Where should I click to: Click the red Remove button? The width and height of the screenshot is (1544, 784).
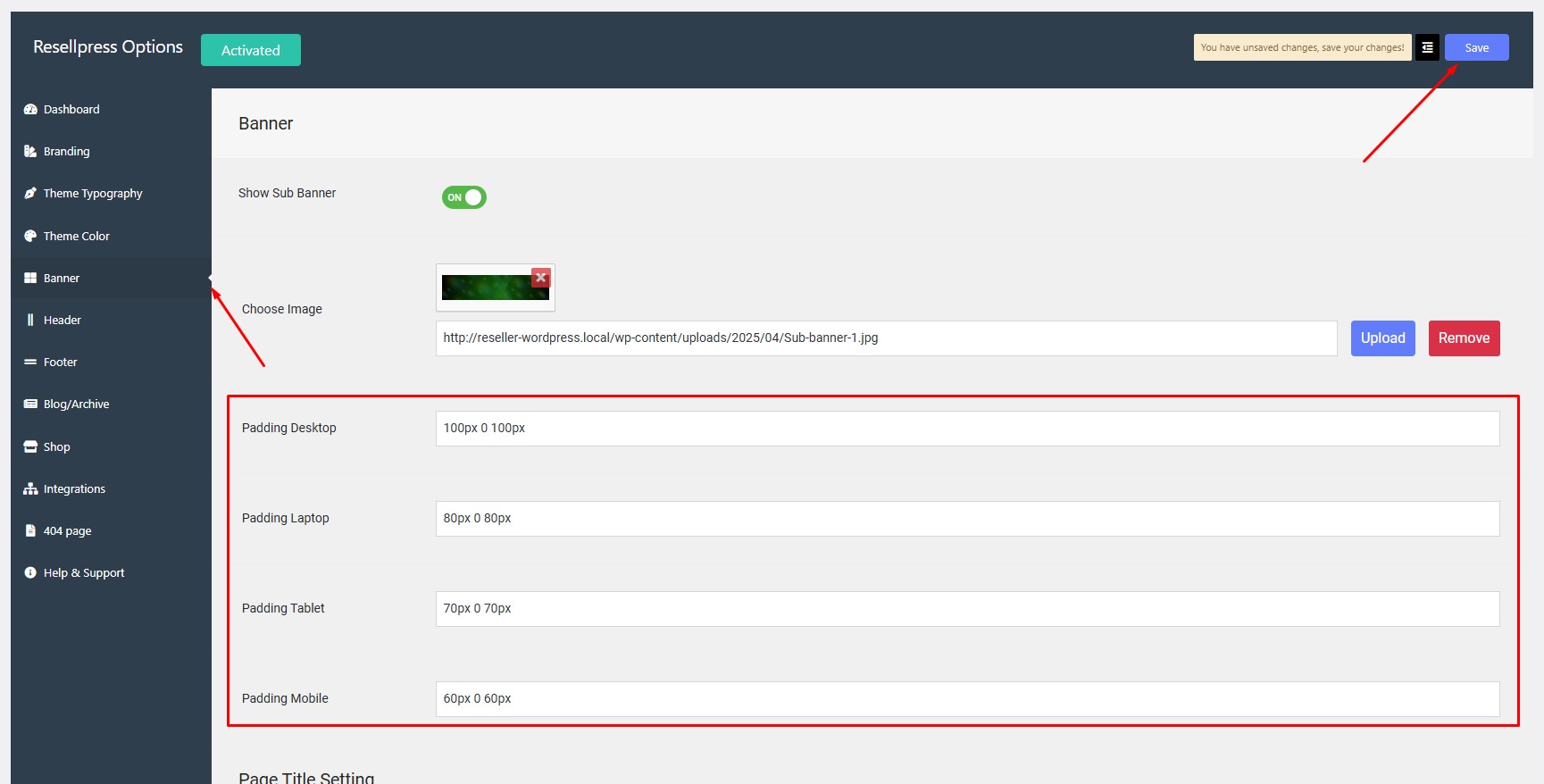pos(1464,338)
